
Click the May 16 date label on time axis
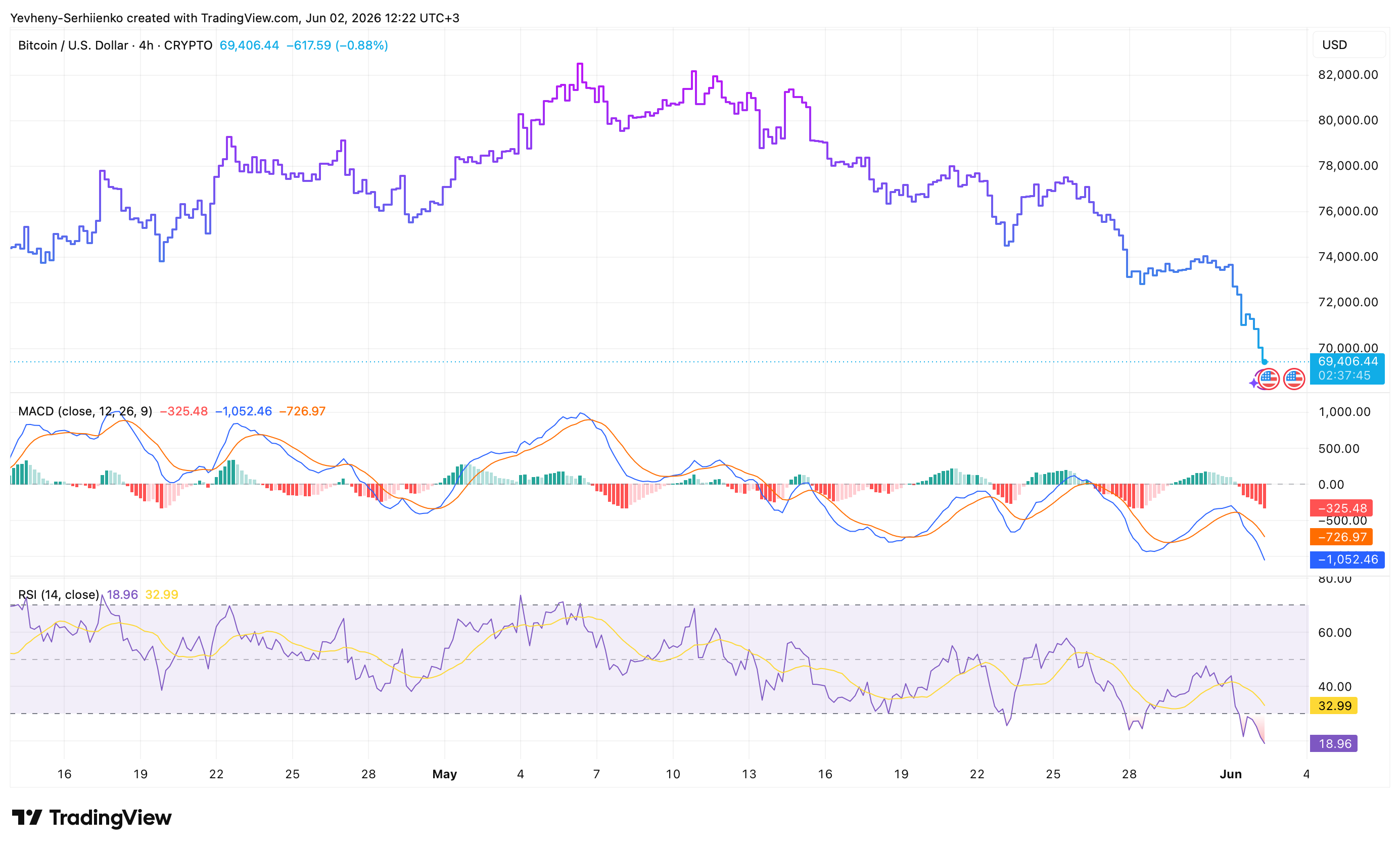click(825, 774)
